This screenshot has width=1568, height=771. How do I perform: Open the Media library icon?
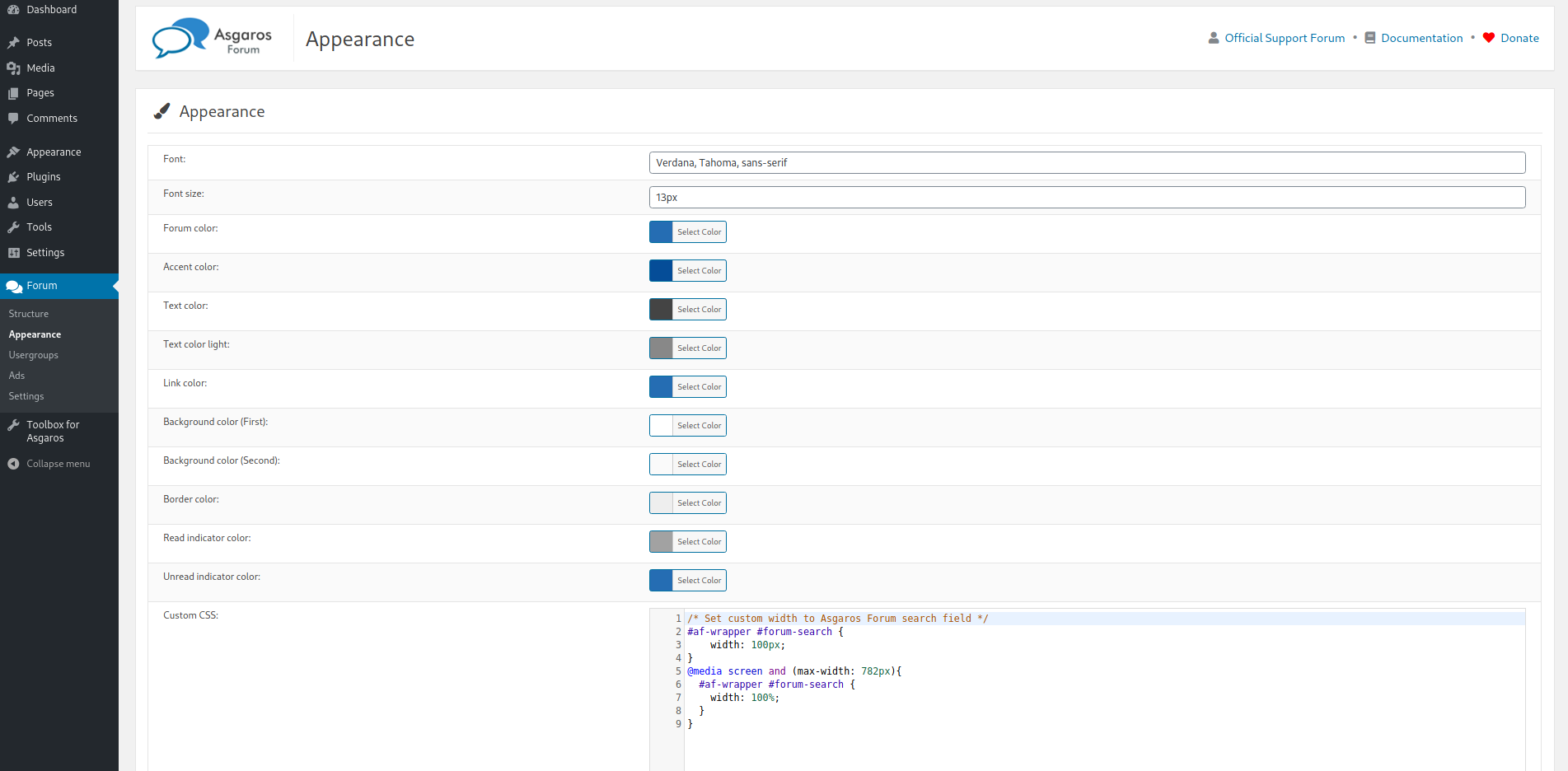14,68
